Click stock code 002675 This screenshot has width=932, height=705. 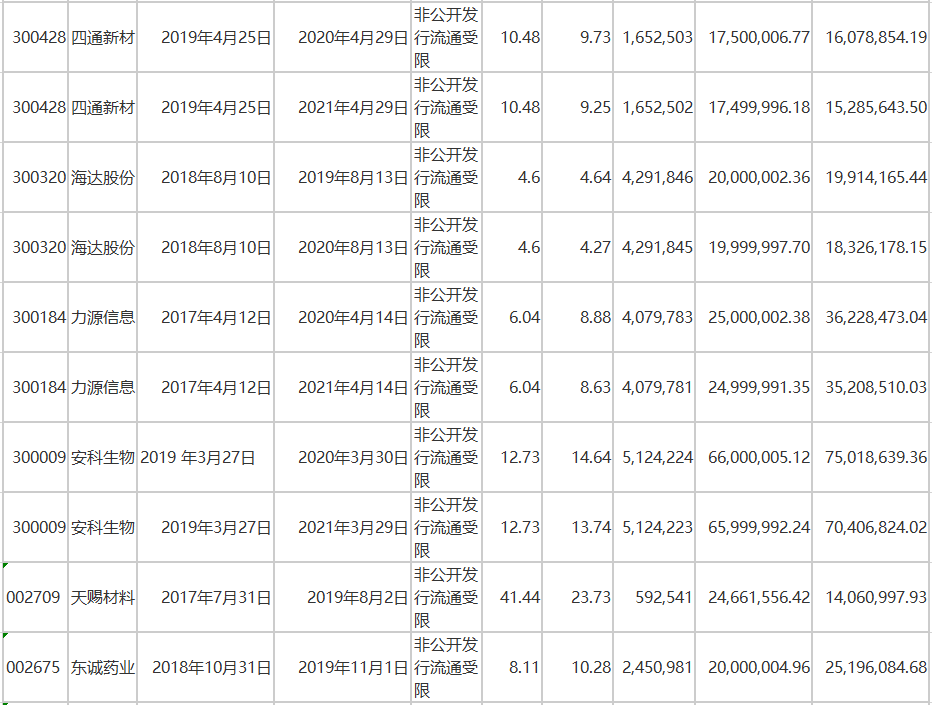(x=35, y=667)
